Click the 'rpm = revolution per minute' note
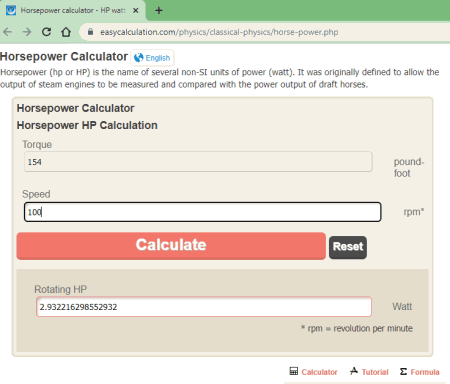This screenshot has height=384, width=450. 357,328
